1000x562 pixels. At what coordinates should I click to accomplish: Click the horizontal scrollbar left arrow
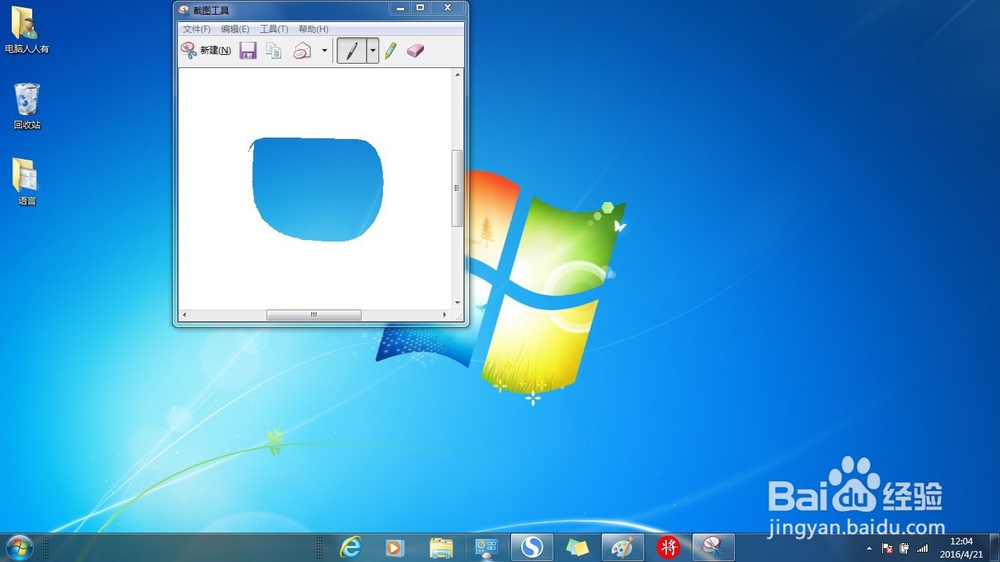[x=184, y=314]
